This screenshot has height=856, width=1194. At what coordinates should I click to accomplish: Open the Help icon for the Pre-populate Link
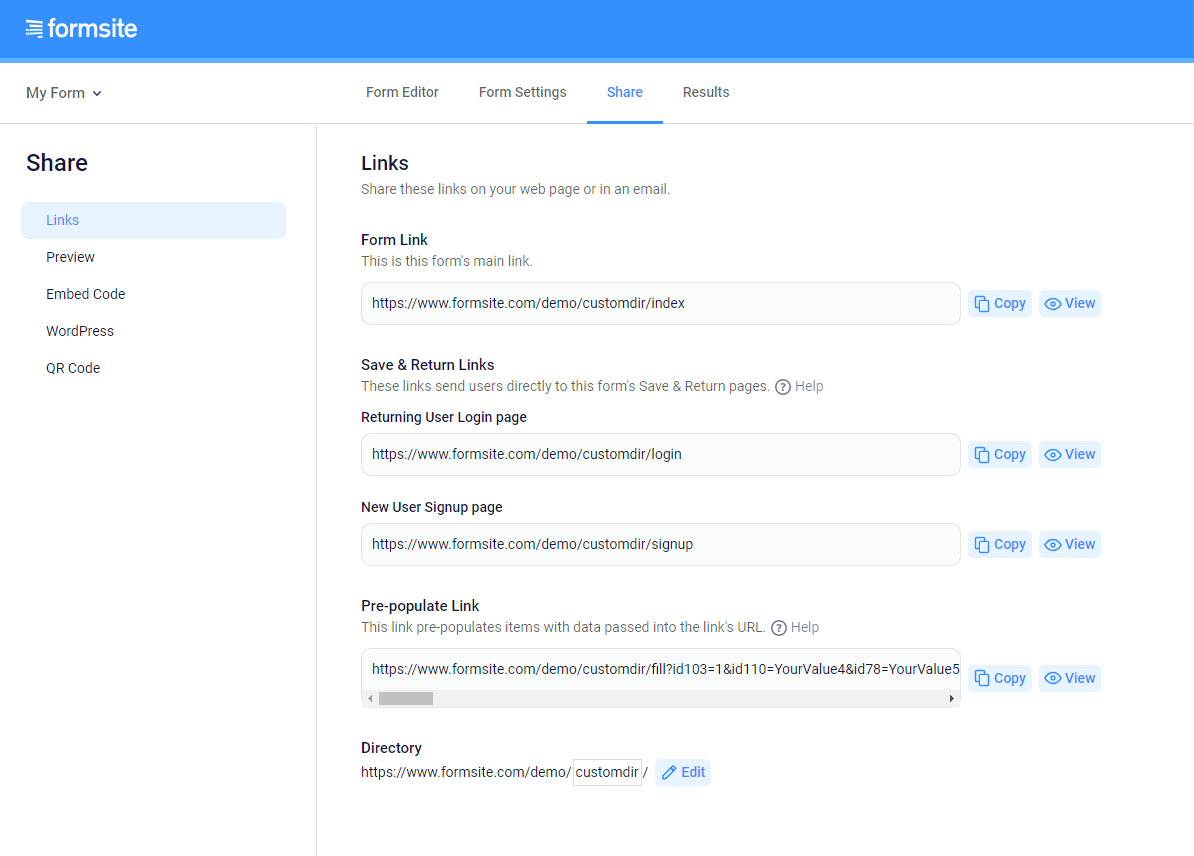point(778,627)
